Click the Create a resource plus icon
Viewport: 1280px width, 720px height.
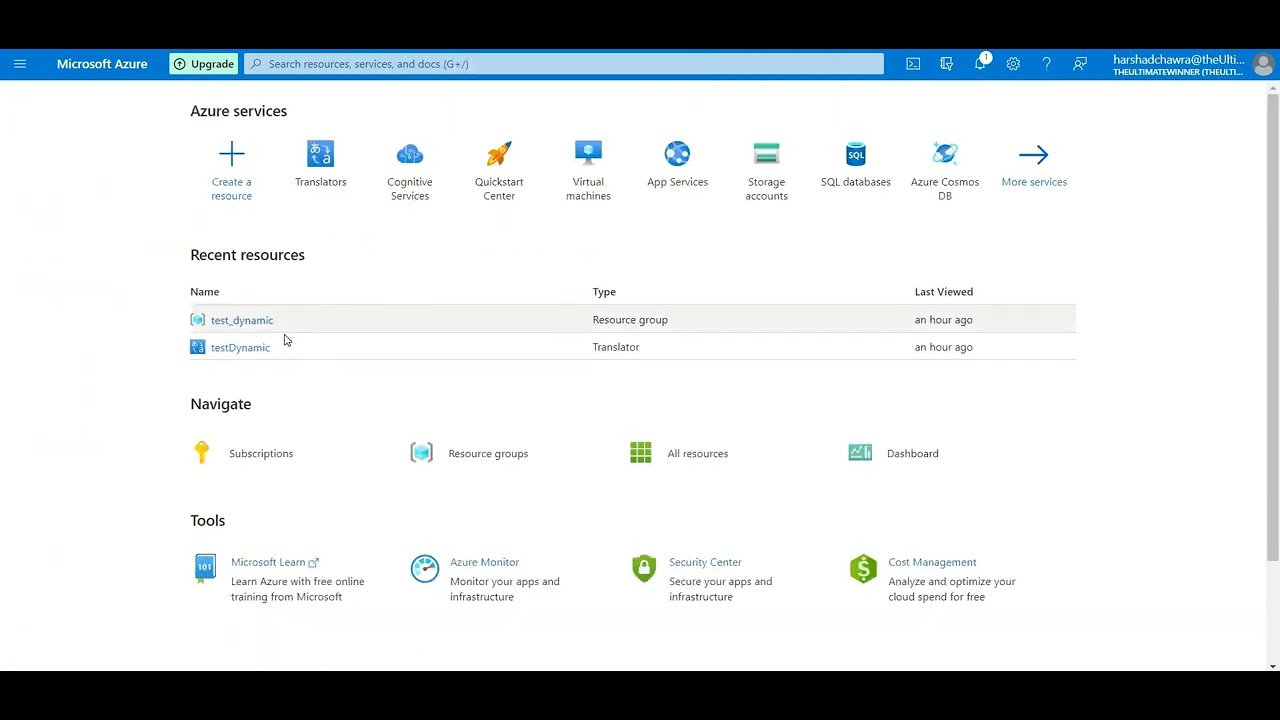232,154
